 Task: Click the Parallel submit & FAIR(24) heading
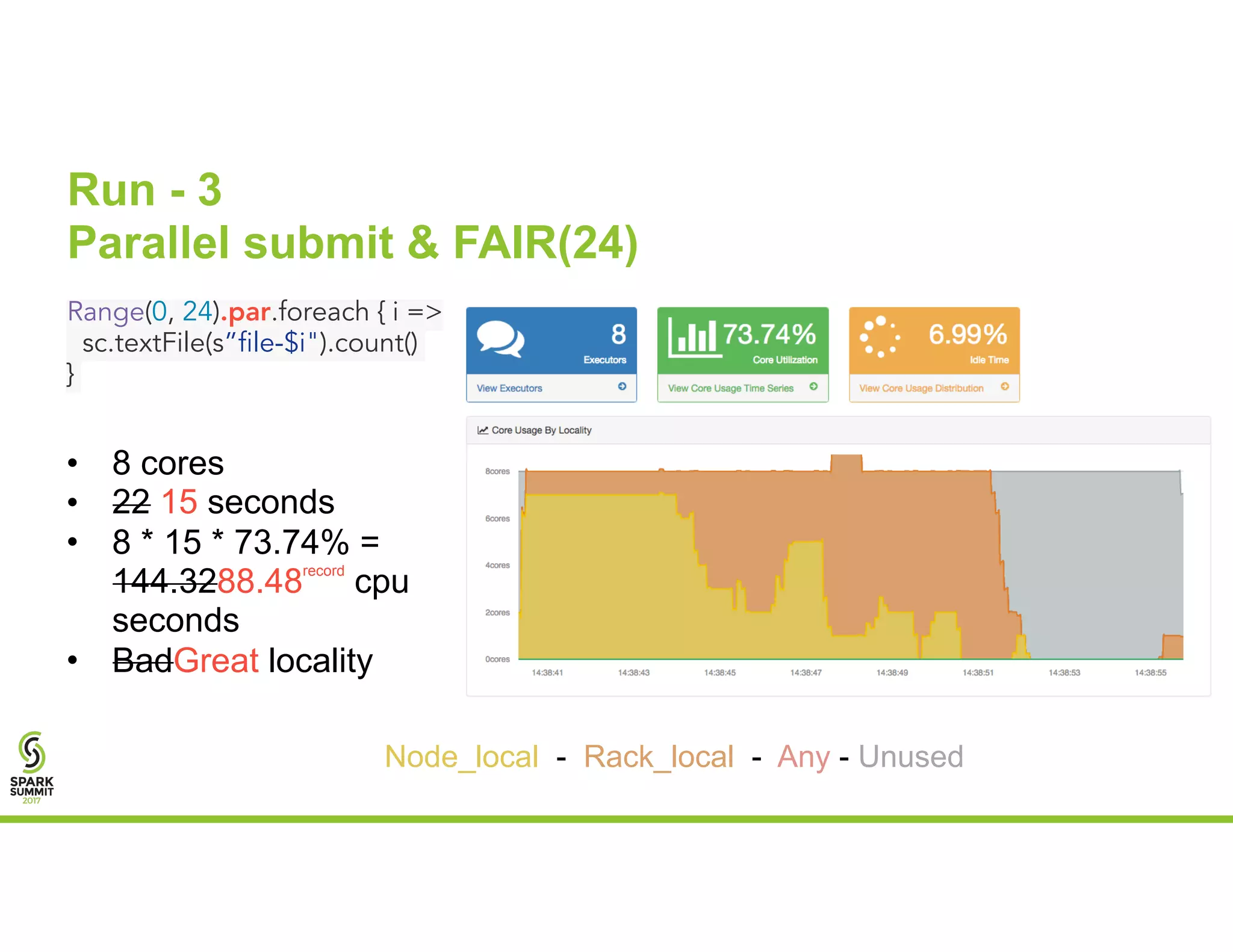pyautogui.click(x=353, y=243)
